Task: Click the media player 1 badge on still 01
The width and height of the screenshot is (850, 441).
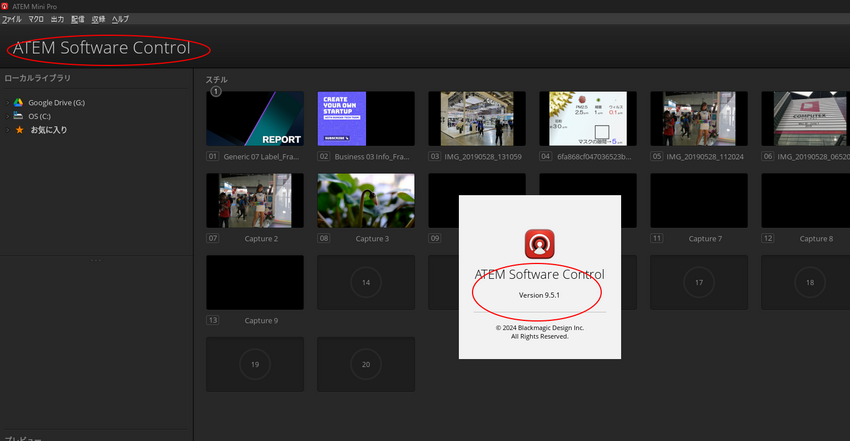Action: 216,92
